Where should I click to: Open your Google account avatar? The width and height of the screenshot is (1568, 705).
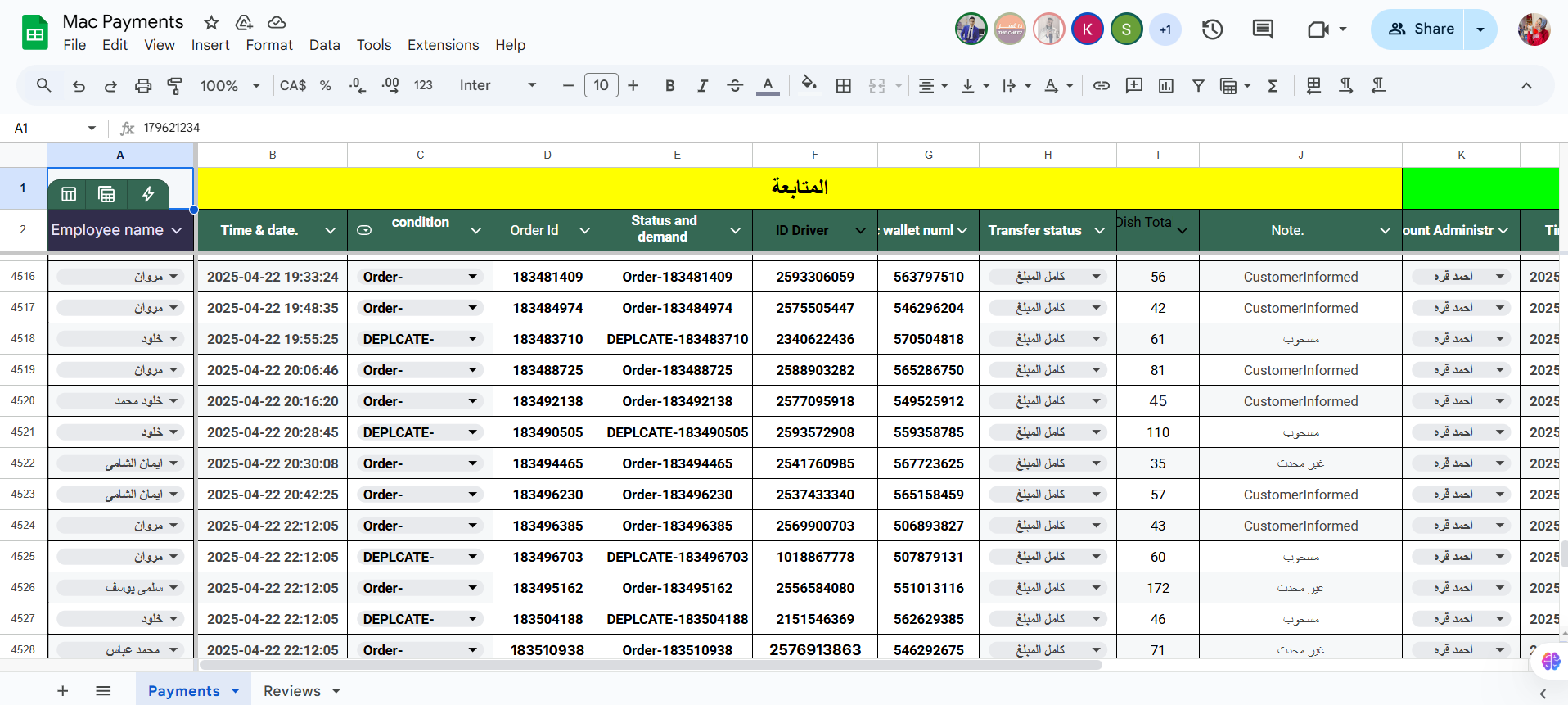(x=1534, y=29)
